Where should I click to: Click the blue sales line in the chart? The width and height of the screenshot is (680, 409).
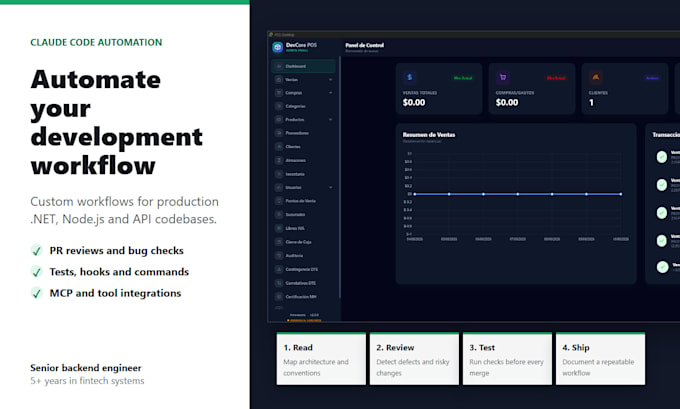coord(517,194)
